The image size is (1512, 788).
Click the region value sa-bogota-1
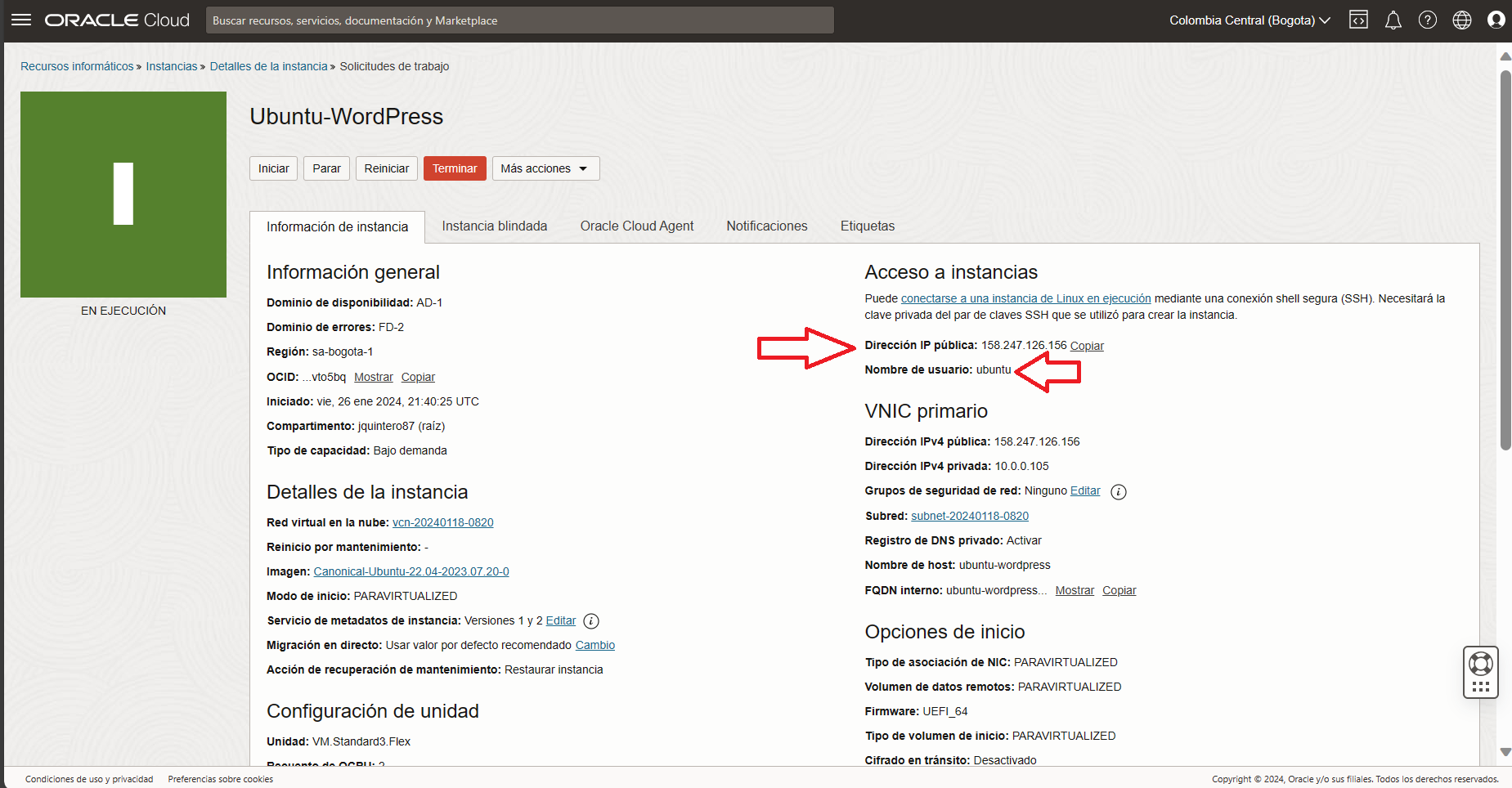[343, 351]
